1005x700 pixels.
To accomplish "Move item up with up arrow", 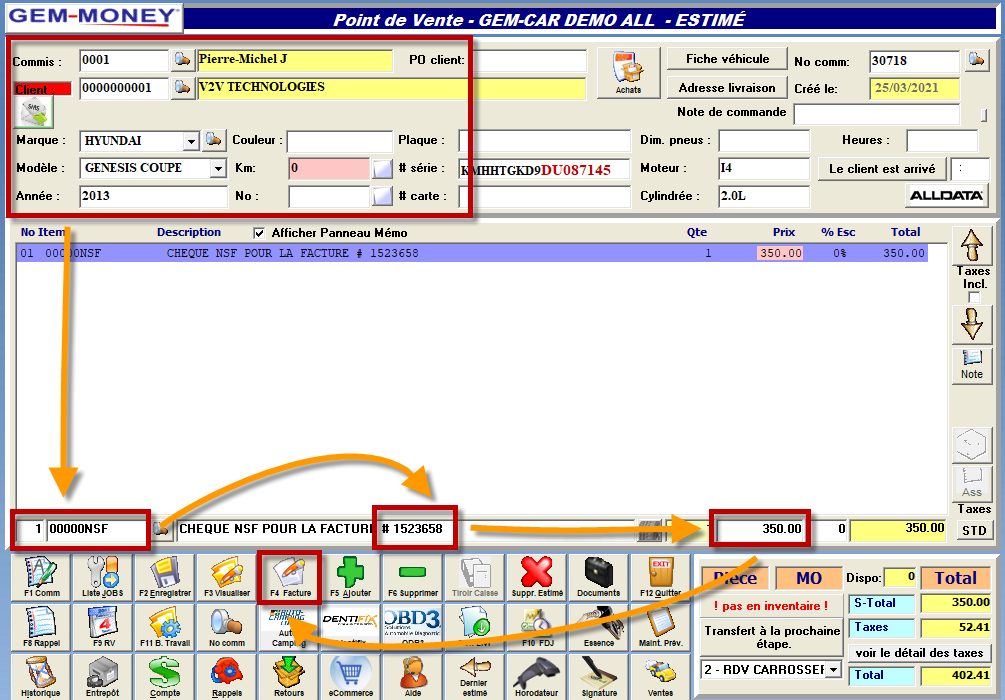I will 972,245.
